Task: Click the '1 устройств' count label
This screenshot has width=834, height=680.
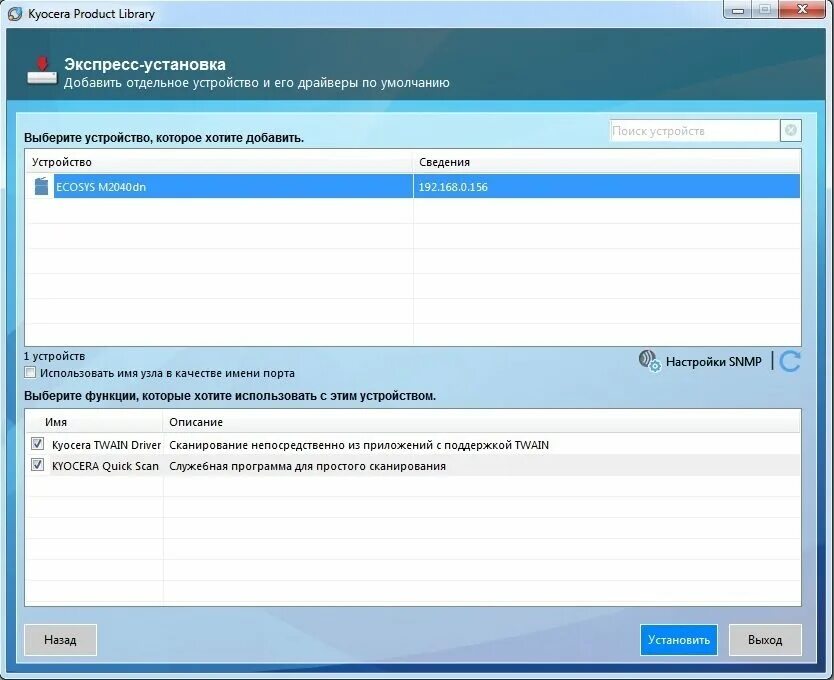Action: tap(54, 356)
